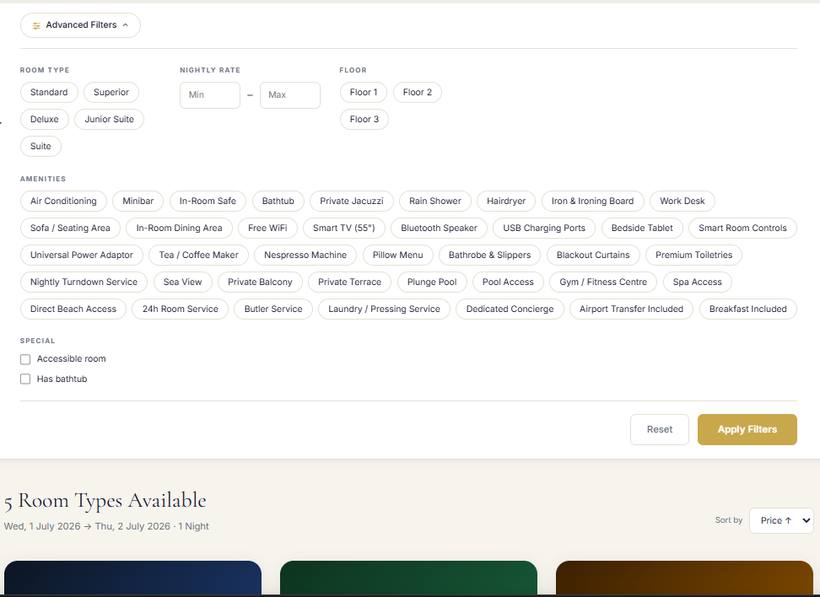This screenshot has width=820, height=597.
Task: Select the Superior room type chip
Action: [x=111, y=93]
